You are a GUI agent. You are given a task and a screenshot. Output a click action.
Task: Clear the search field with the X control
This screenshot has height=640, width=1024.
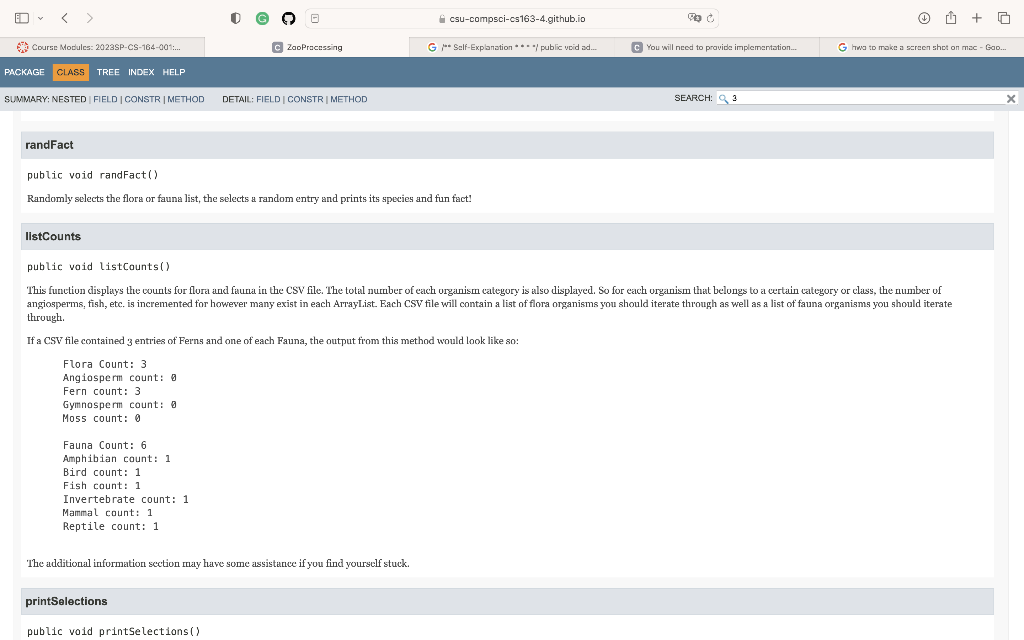pyautogui.click(x=1010, y=98)
